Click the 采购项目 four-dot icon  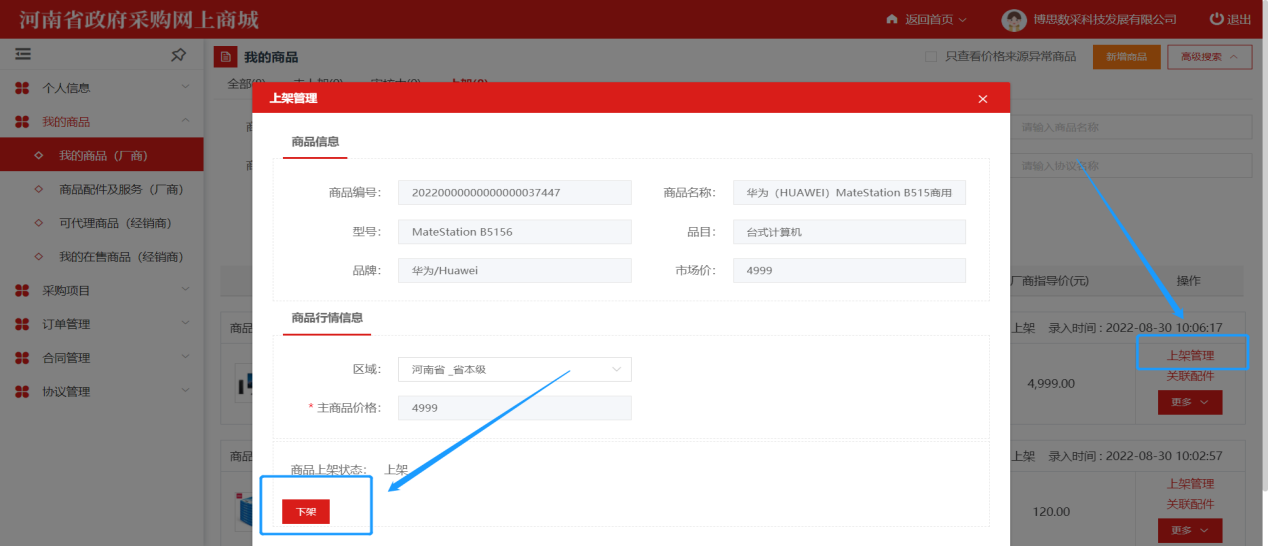click(x=22, y=291)
